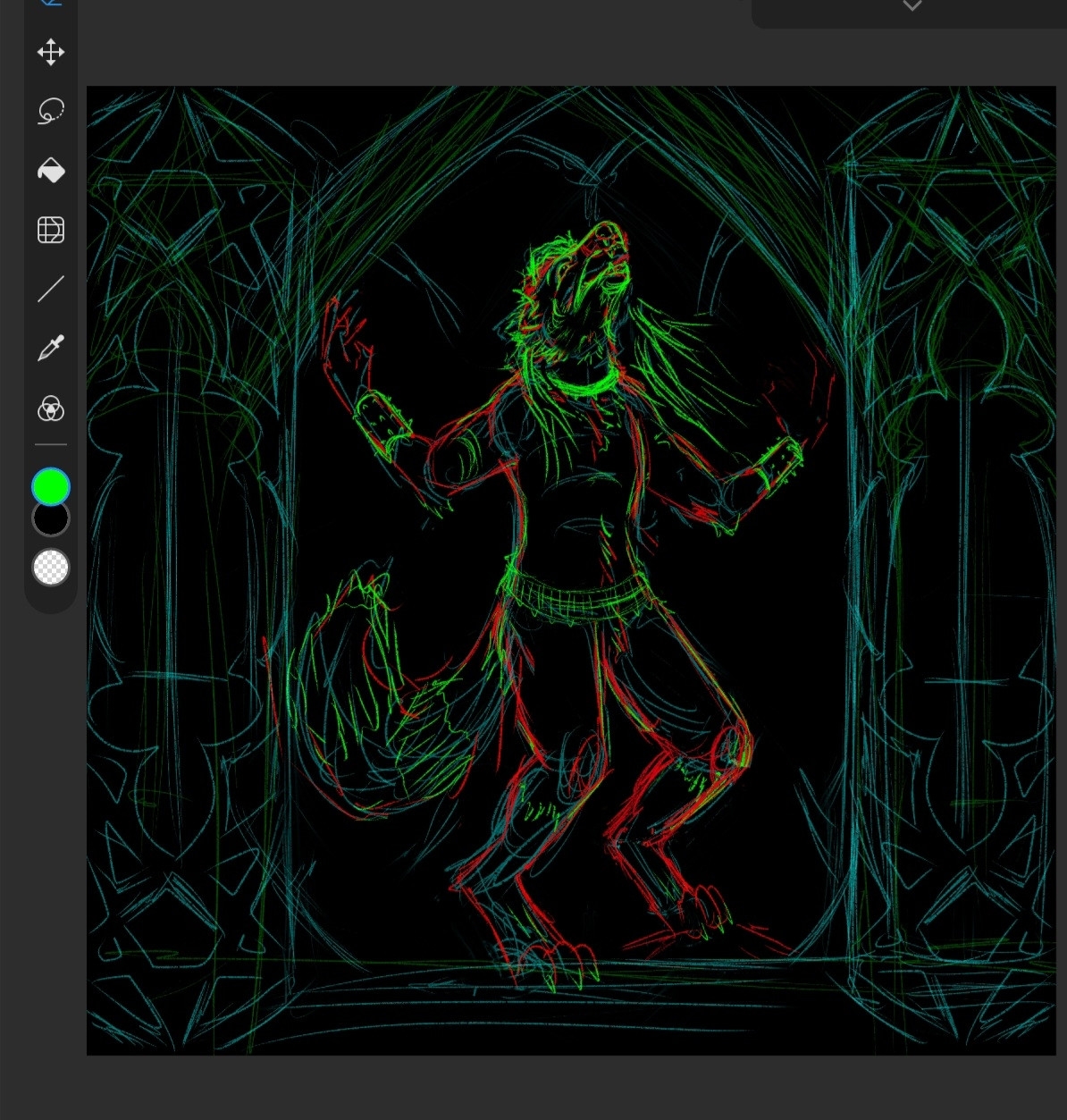
Task: Choose the Paint Bucket fill tool
Action: coord(51,170)
